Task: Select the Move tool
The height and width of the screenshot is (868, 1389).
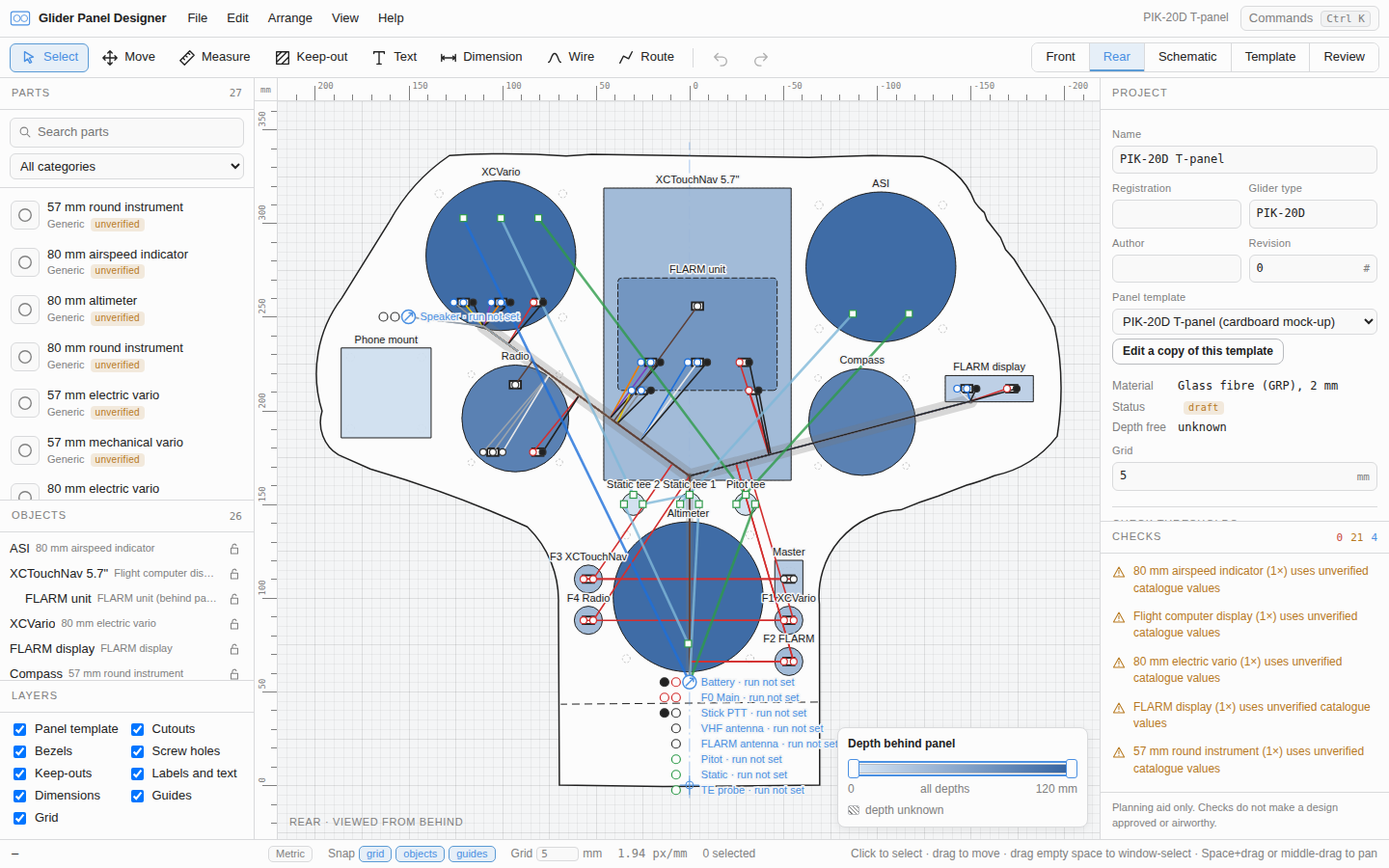Action: (128, 57)
